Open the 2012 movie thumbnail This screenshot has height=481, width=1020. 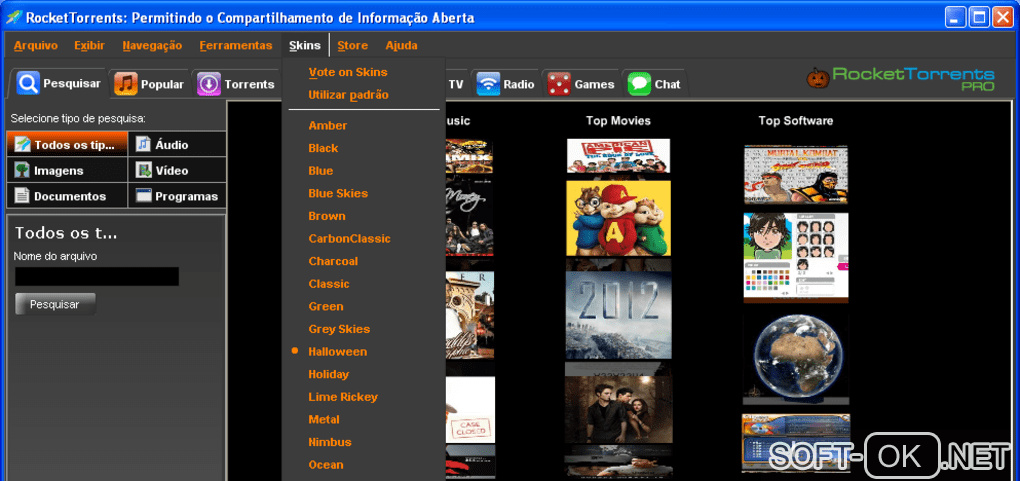(x=618, y=315)
